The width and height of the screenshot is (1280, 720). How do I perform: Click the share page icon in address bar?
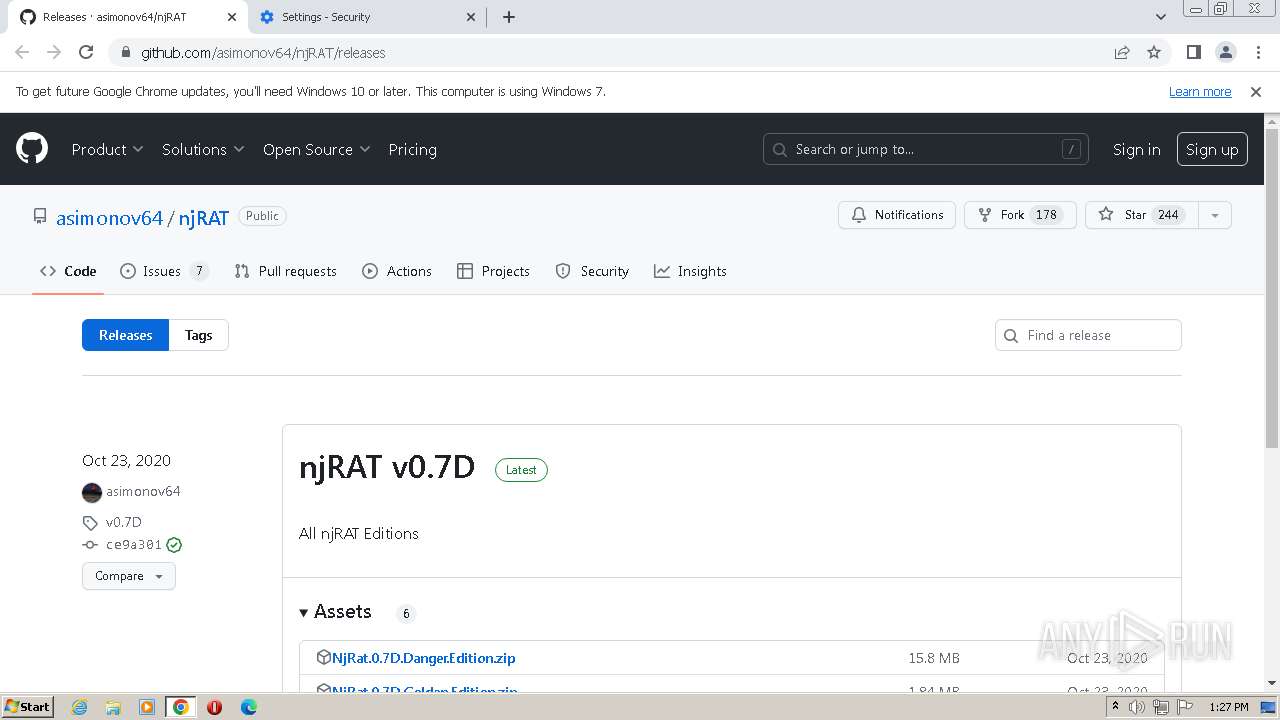point(1122,52)
